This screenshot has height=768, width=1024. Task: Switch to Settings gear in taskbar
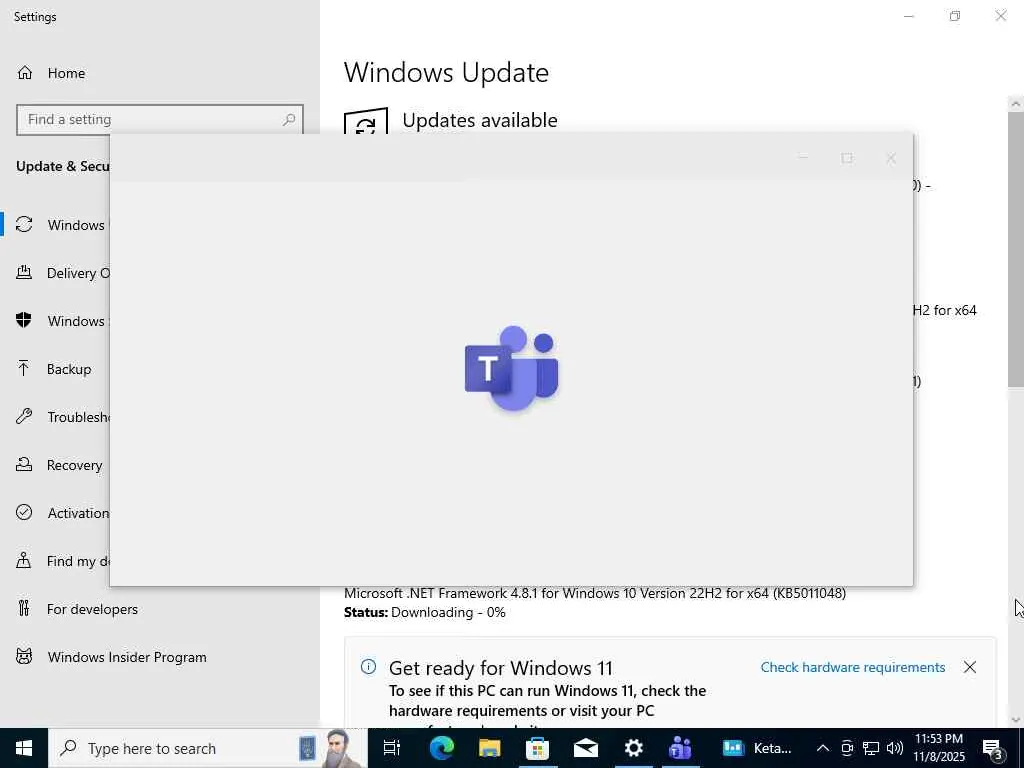(633, 748)
